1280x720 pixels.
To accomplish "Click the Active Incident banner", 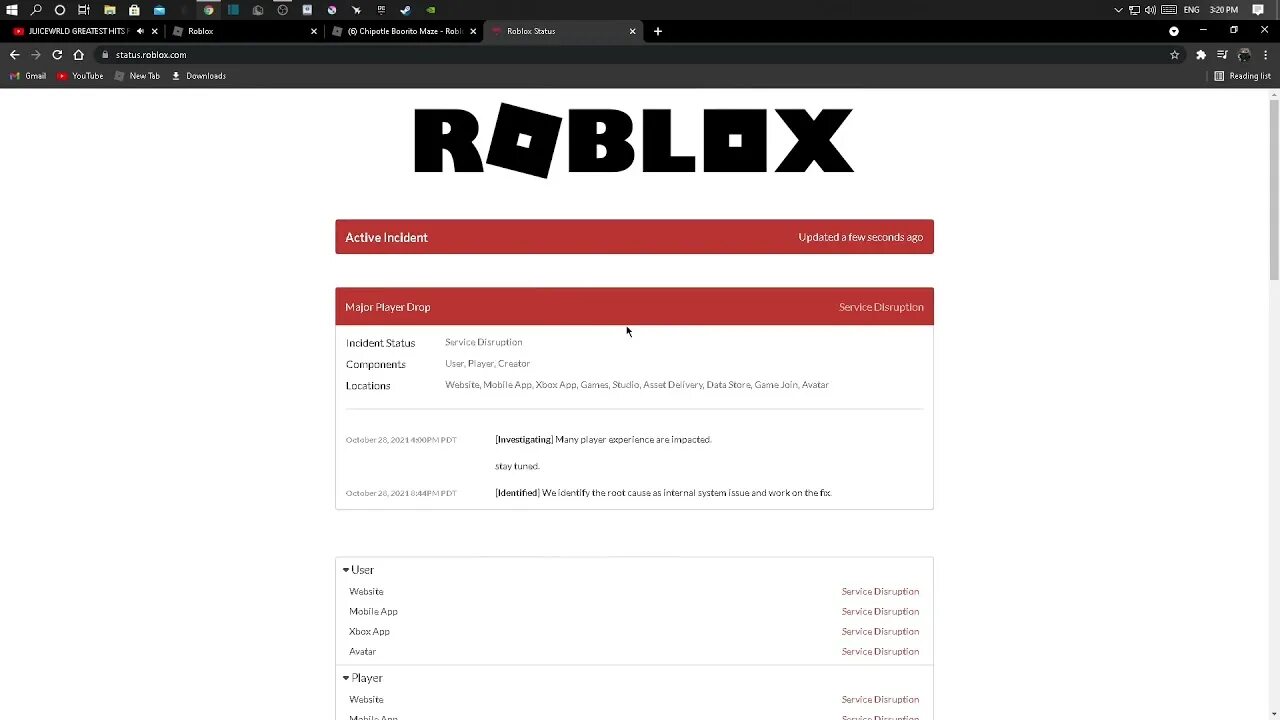I will [x=634, y=237].
